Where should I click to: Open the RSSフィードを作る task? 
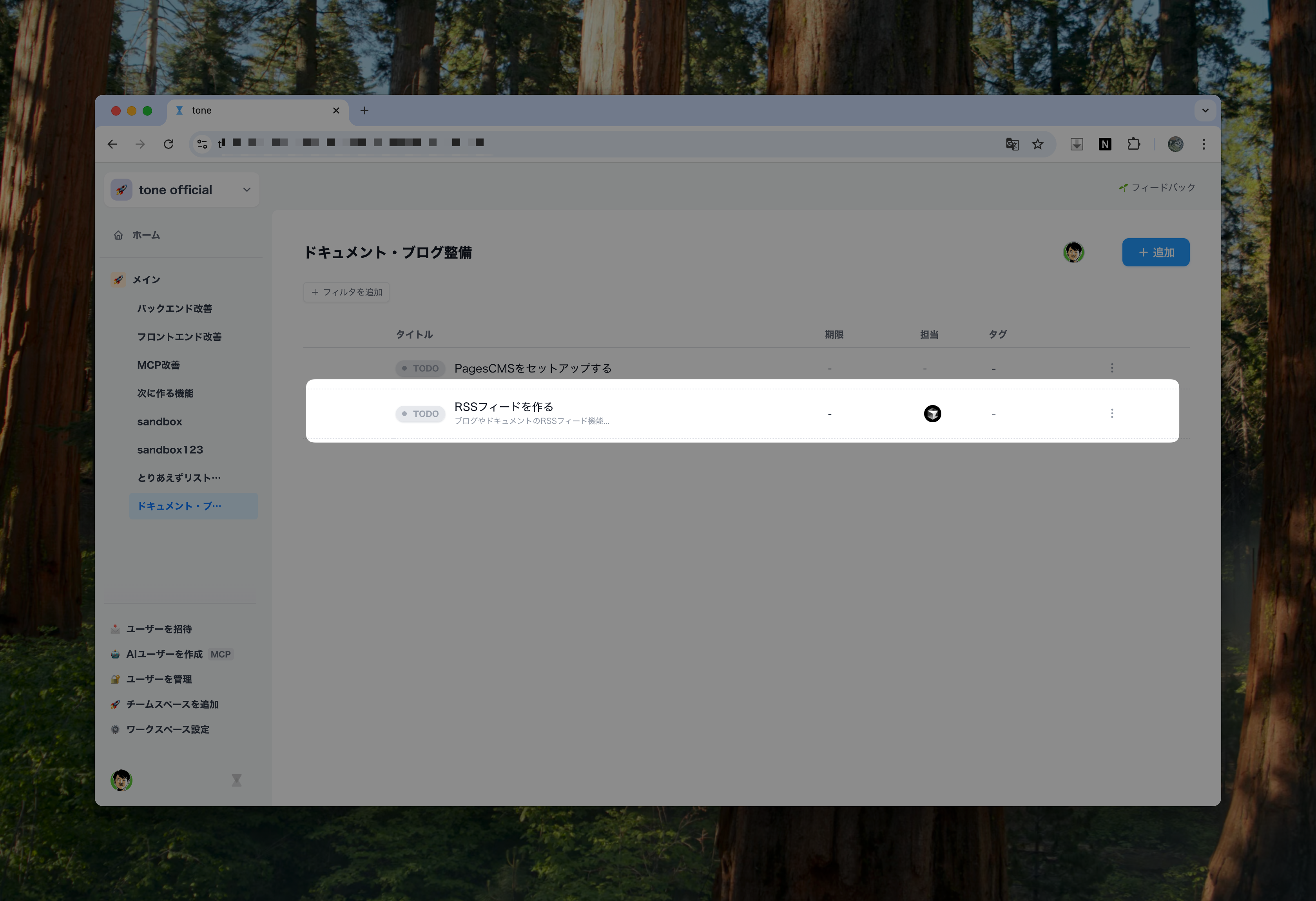pyautogui.click(x=504, y=406)
